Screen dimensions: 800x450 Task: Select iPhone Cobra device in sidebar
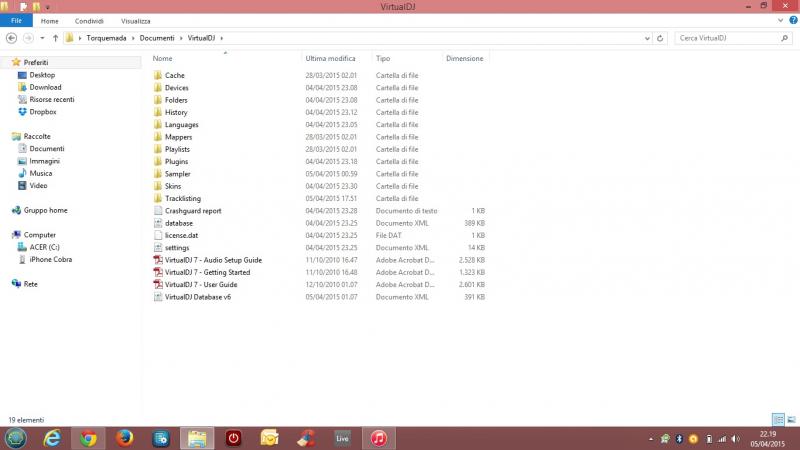click(x=51, y=259)
